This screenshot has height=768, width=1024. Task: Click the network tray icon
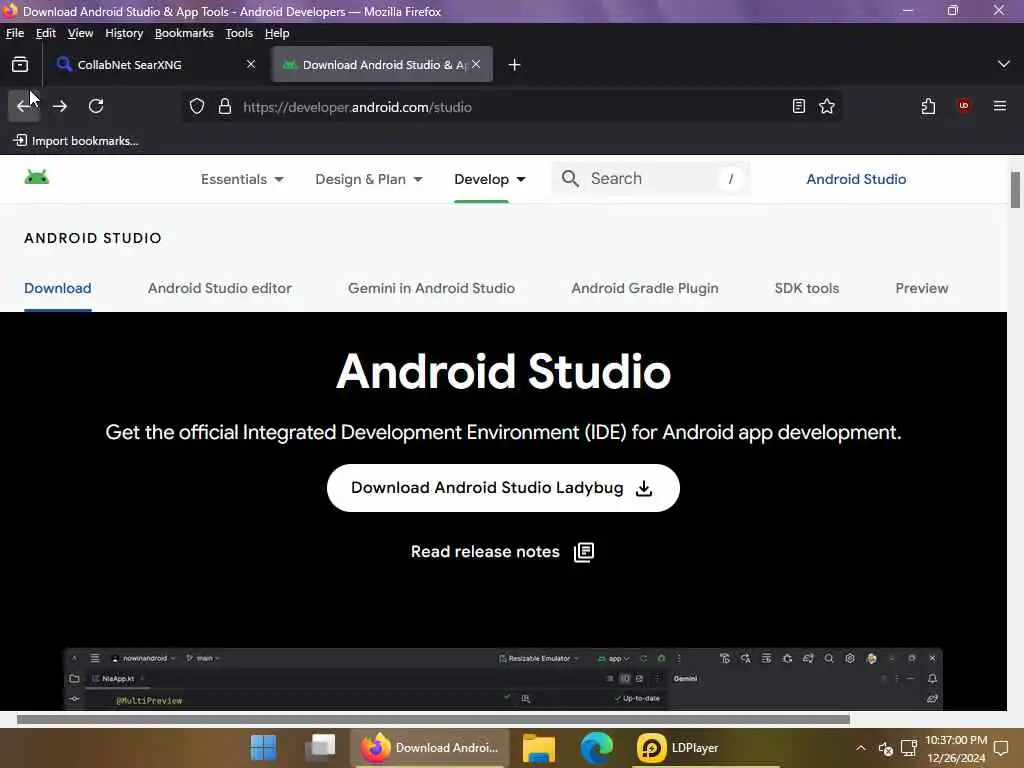pos(908,748)
